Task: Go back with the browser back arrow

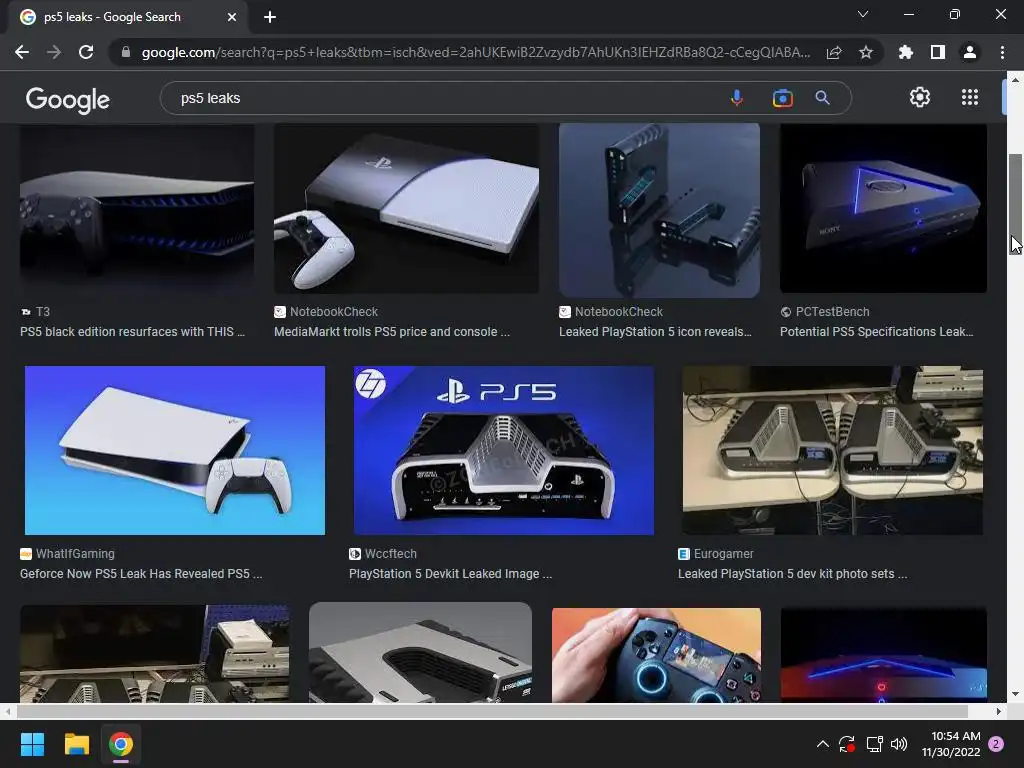Action: pos(22,52)
